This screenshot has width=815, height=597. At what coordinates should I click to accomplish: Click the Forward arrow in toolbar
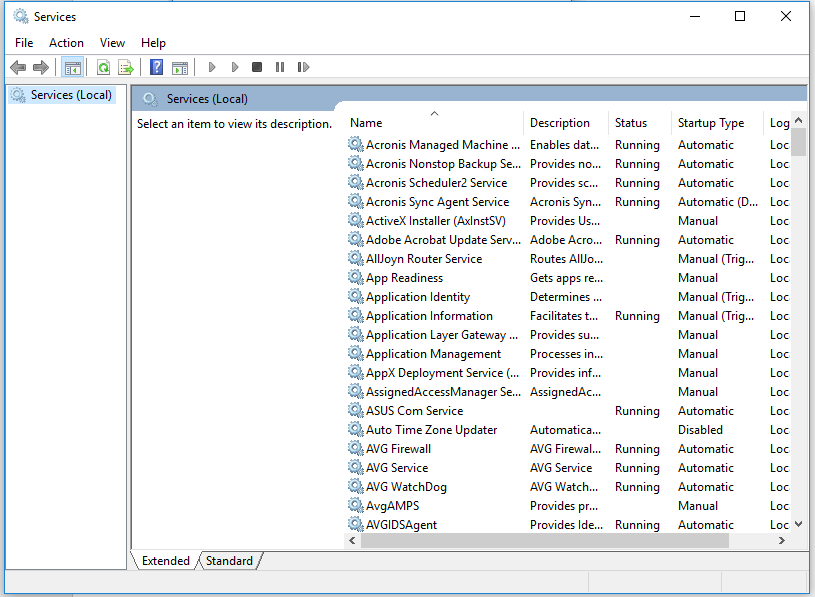point(41,68)
